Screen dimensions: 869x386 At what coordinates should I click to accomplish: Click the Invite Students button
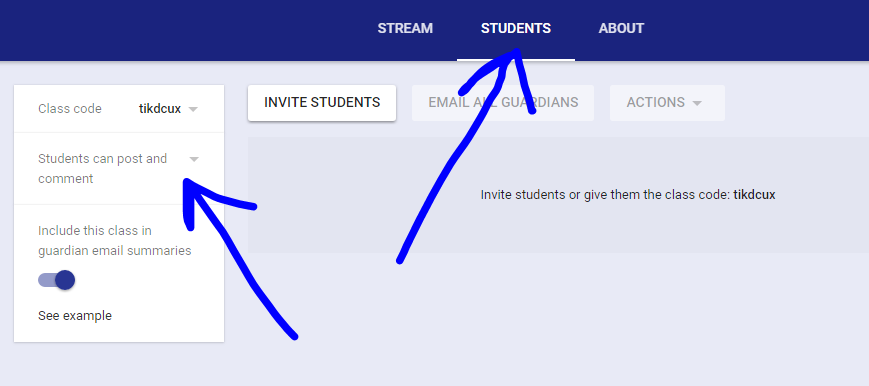(x=322, y=103)
